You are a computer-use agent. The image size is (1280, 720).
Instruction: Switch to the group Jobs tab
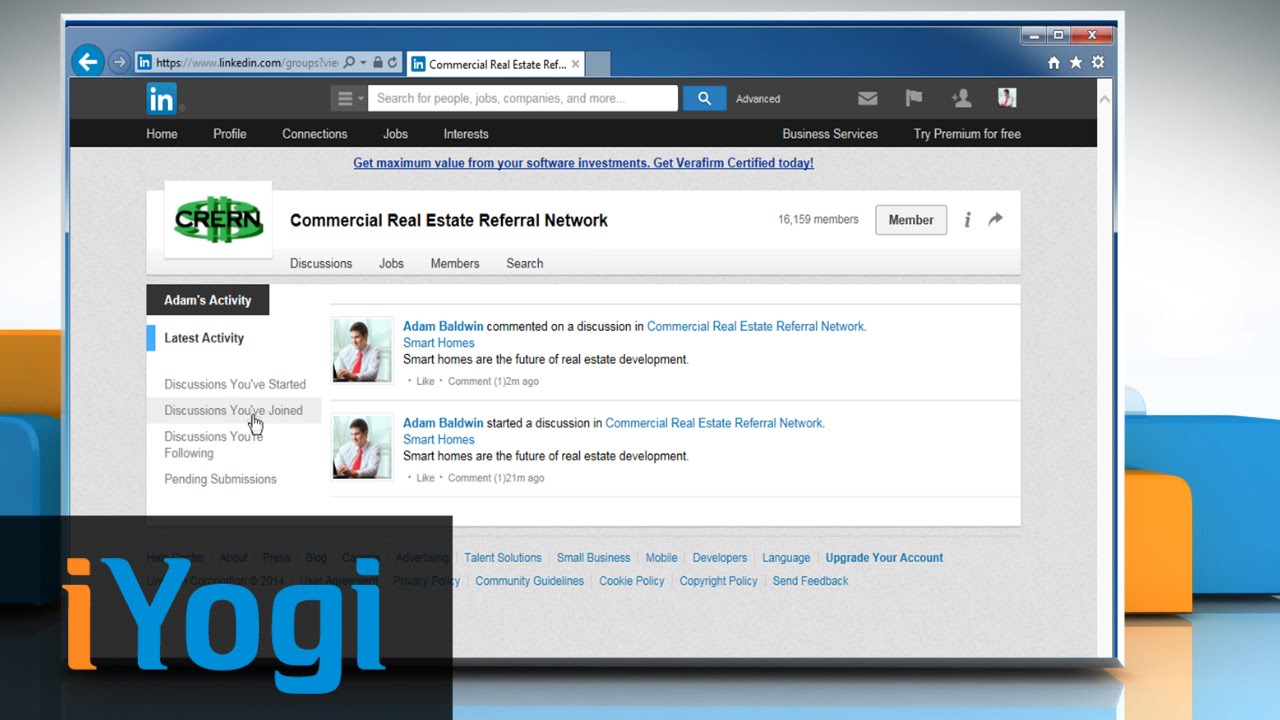391,264
